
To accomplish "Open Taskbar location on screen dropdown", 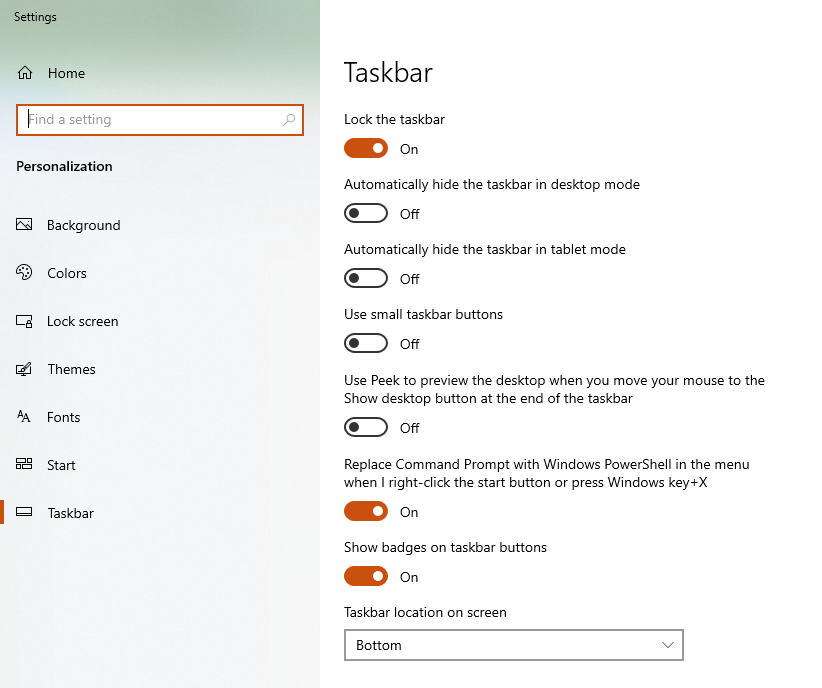I will (x=514, y=645).
